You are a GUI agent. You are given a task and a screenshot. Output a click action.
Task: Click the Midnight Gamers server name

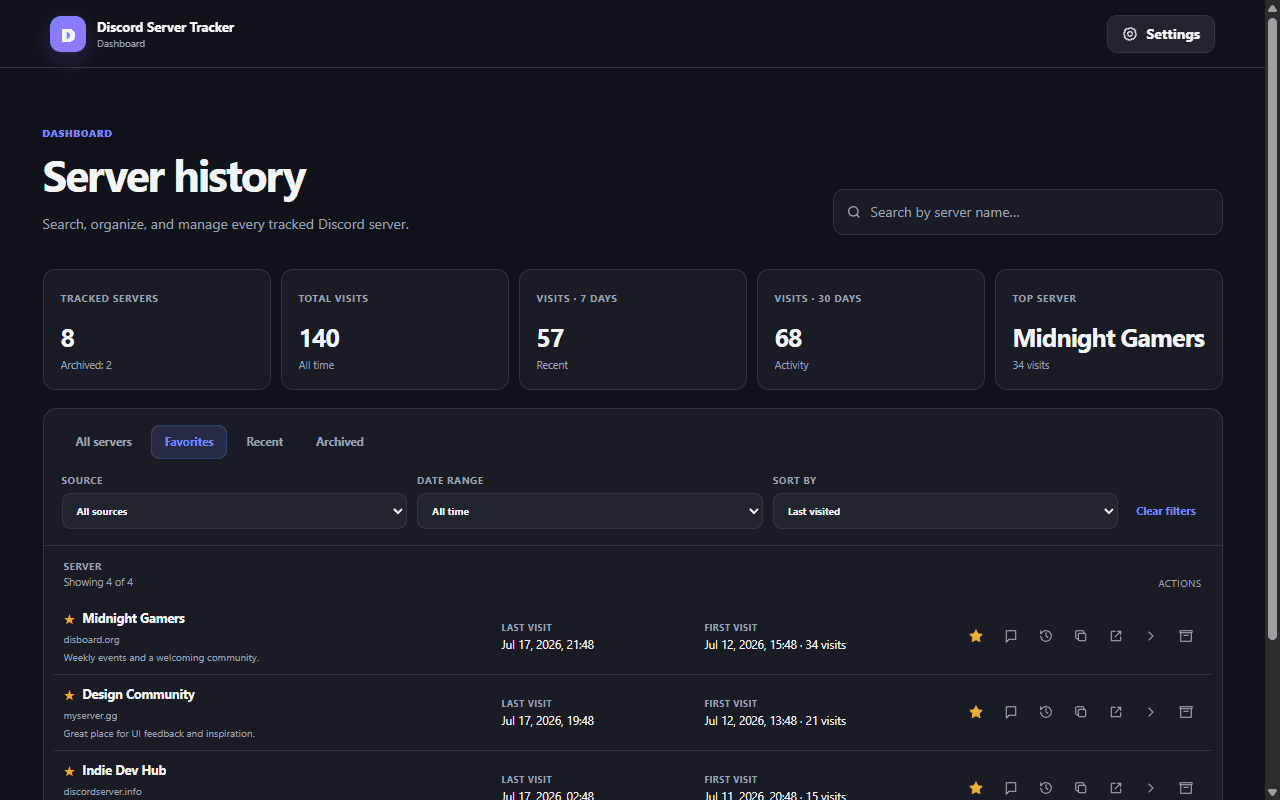point(134,618)
